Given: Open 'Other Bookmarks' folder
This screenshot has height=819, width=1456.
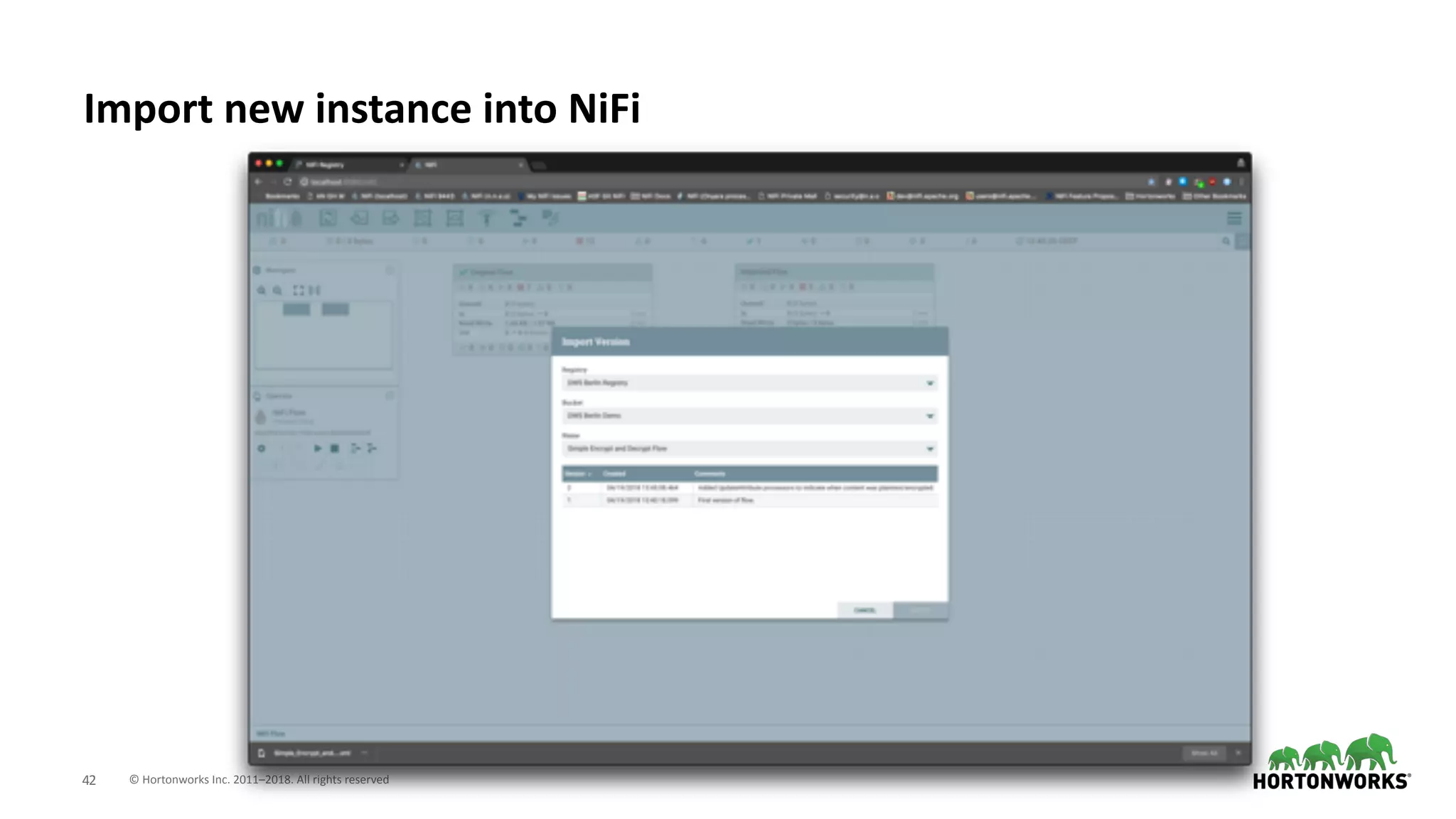Looking at the screenshot, I should 1214,196.
